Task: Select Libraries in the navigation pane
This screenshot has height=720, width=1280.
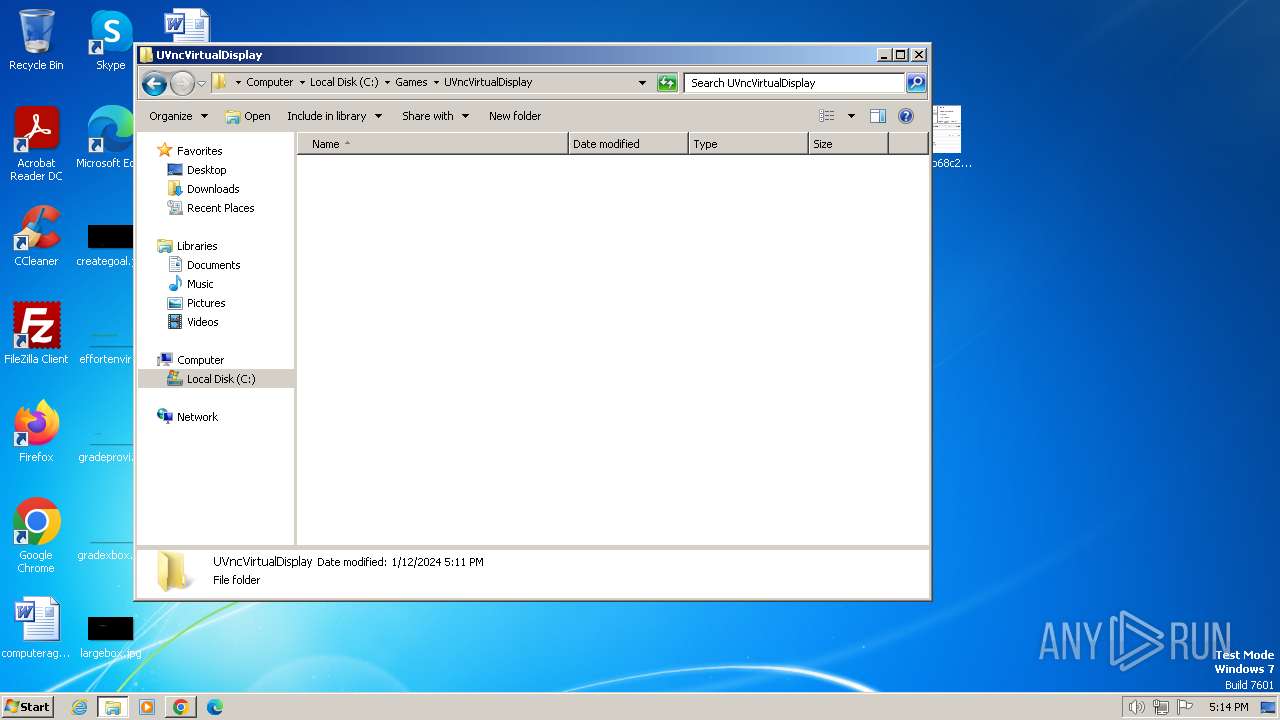Action: pyautogui.click(x=197, y=246)
